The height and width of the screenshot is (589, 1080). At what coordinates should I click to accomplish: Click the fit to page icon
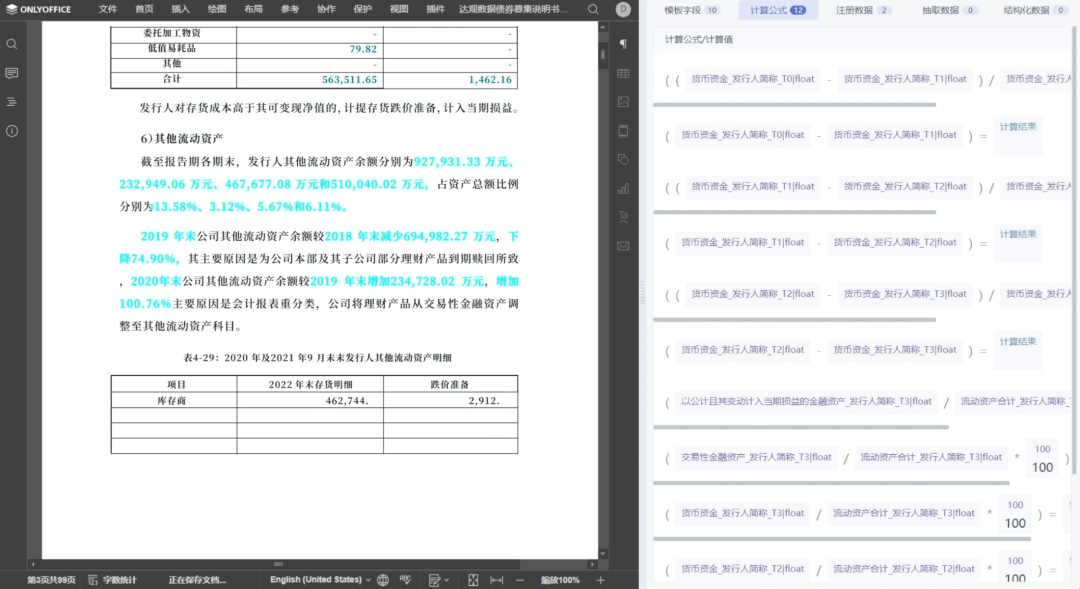pyautogui.click(x=473, y=580)
